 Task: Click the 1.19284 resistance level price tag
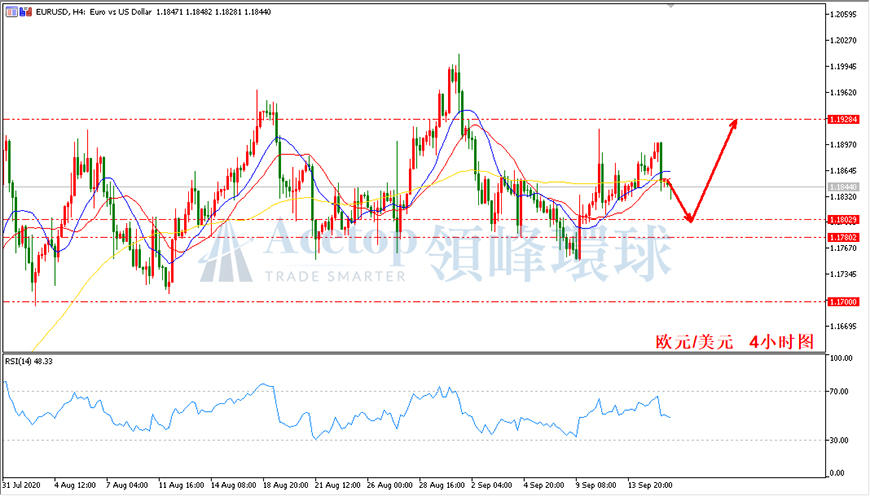point(843,119)
